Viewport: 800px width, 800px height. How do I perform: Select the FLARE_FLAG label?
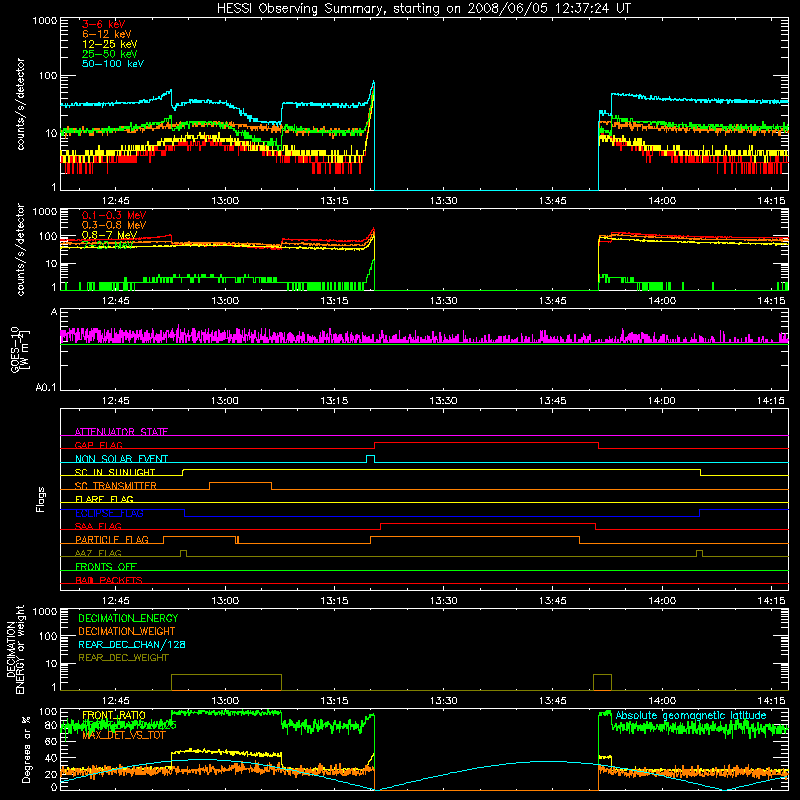coord(104,499)
